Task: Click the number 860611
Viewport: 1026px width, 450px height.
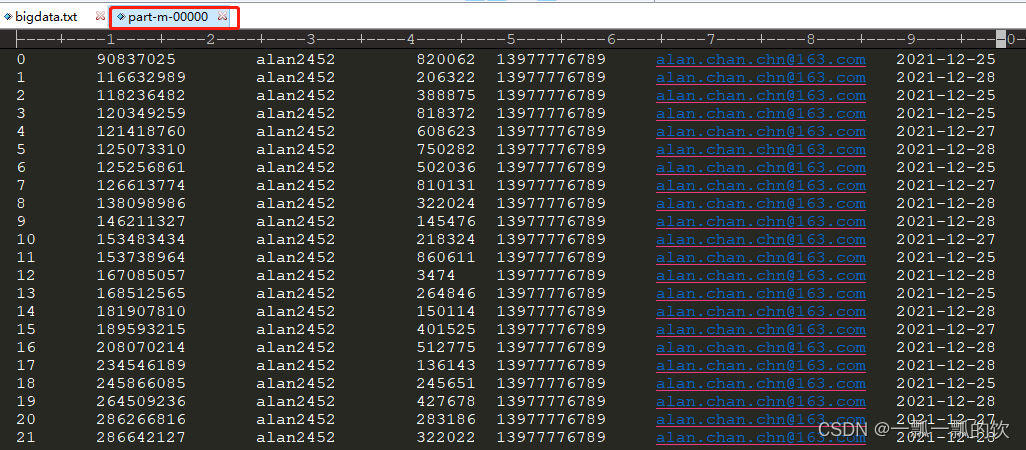Action: tap(446, 257)
